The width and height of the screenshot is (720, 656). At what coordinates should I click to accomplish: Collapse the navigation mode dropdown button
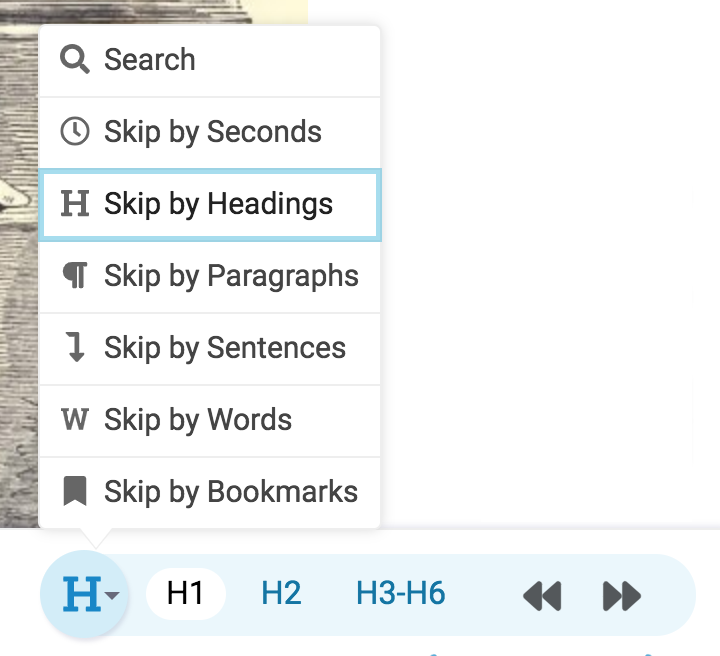coord(85,594)
